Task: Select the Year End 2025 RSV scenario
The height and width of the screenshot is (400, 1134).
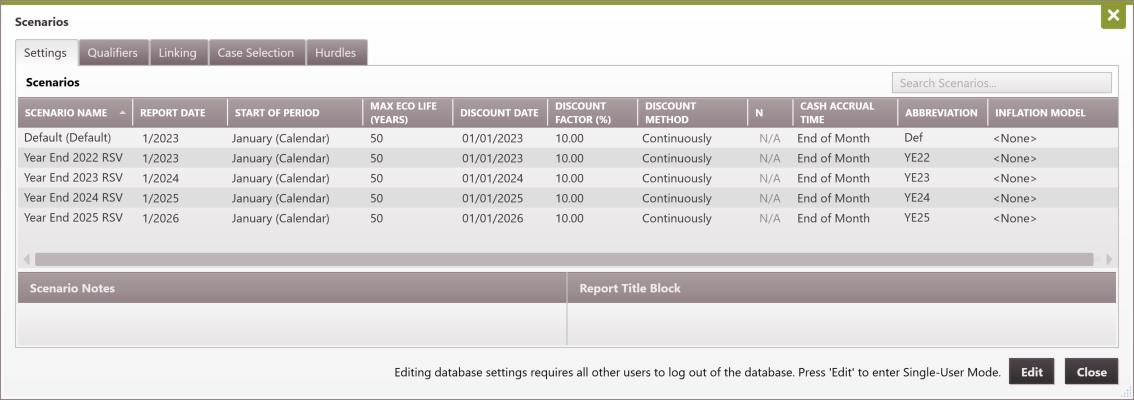Action: [x=73, y=218]
